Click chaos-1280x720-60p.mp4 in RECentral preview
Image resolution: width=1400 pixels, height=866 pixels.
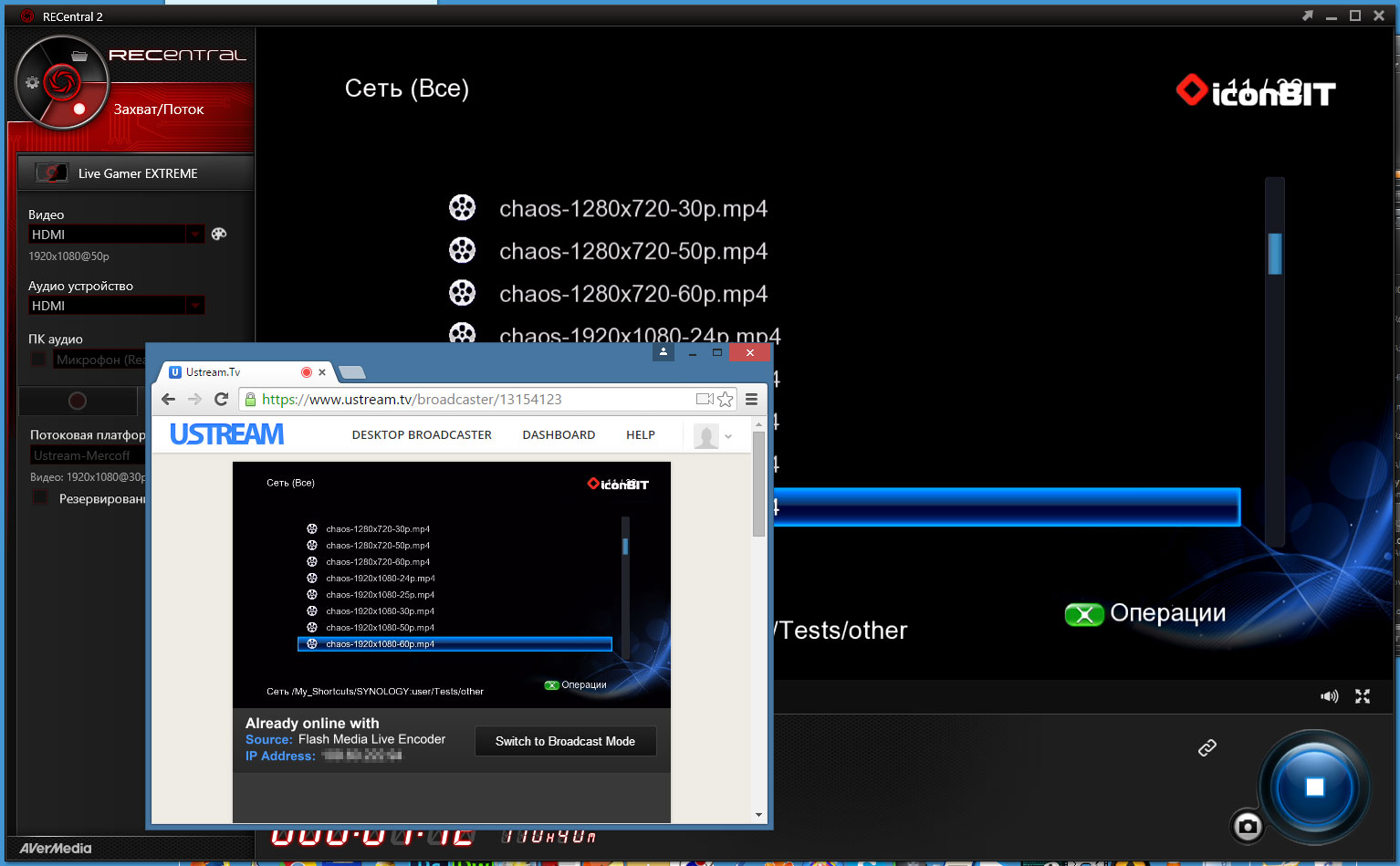click(x=633, y=295)
